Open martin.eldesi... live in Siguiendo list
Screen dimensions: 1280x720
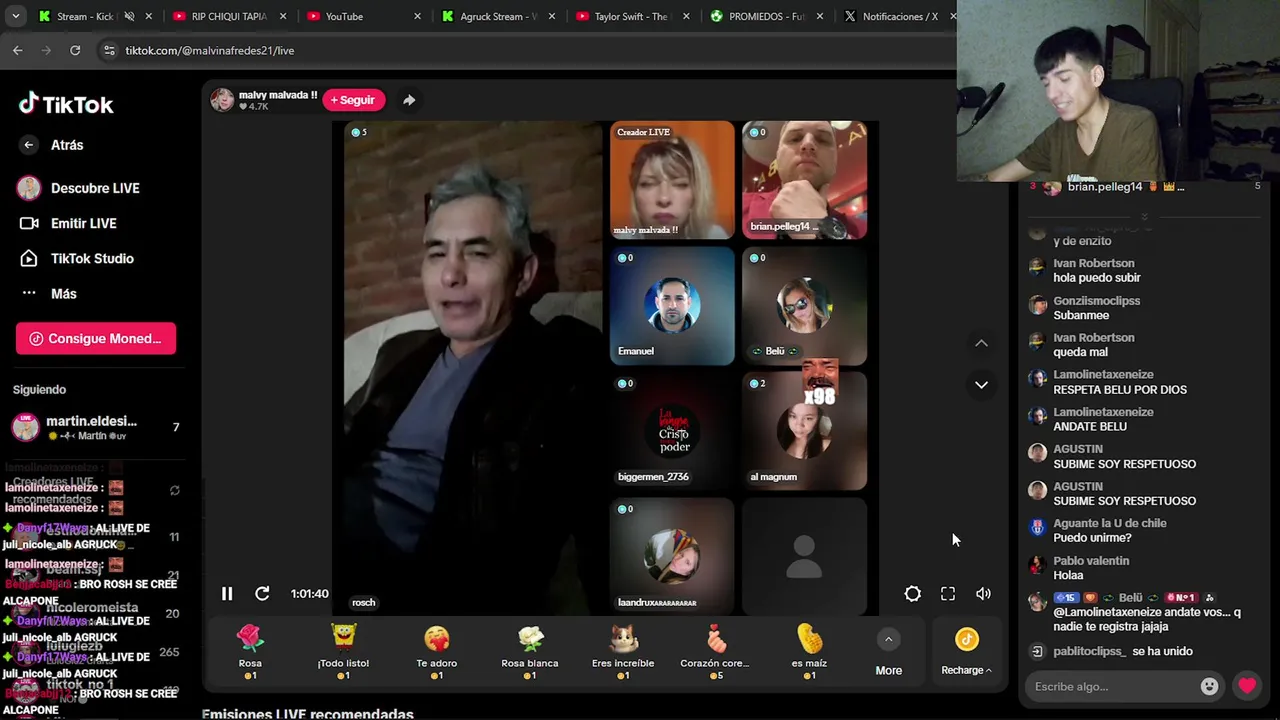(96, 428)
